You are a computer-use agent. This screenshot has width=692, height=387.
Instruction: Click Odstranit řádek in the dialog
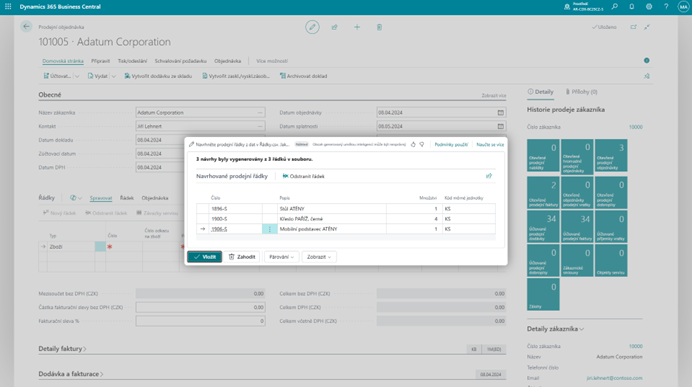coord(303,176)
